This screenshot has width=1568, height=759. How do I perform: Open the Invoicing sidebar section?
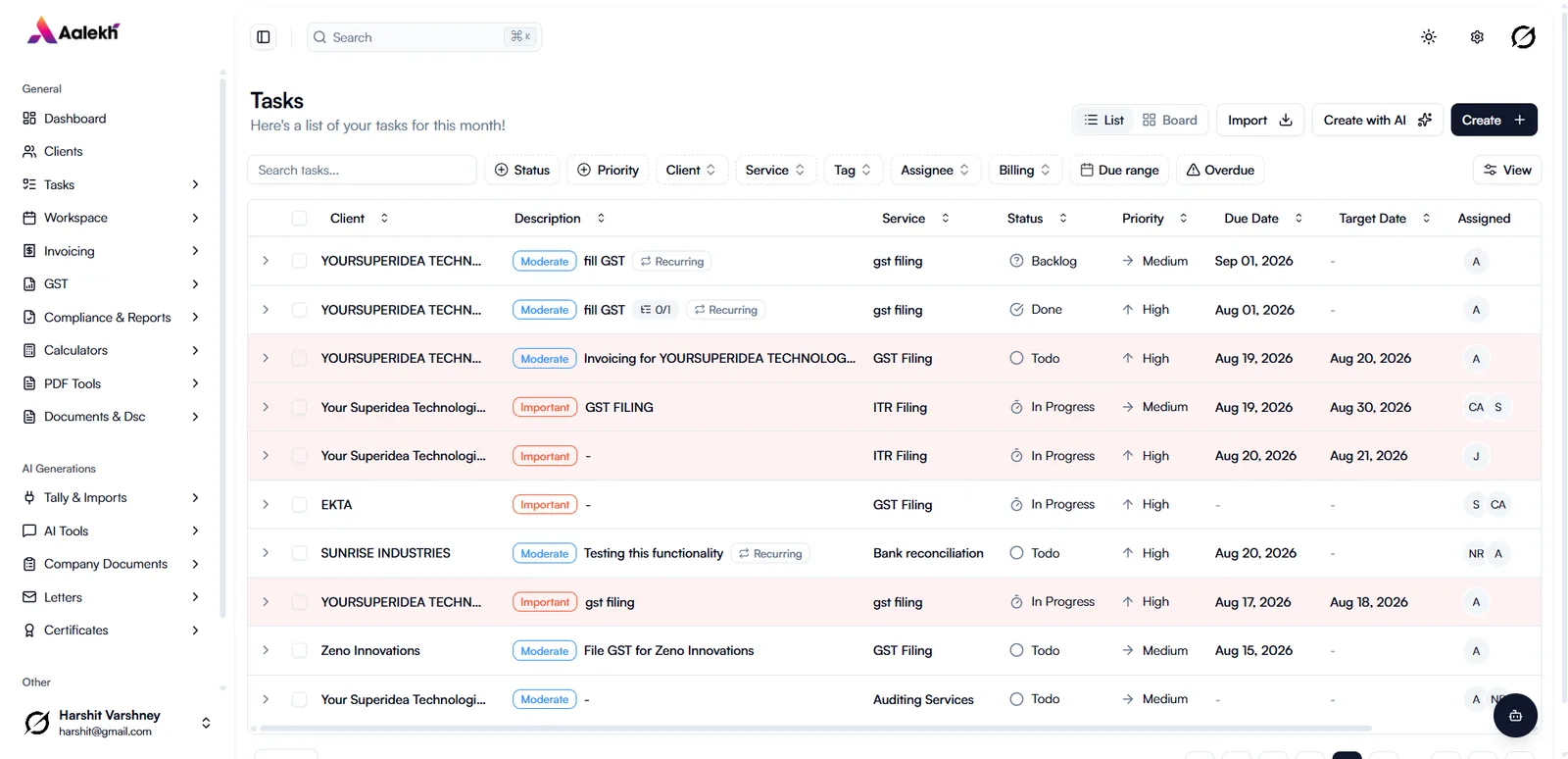click(110, 251)
